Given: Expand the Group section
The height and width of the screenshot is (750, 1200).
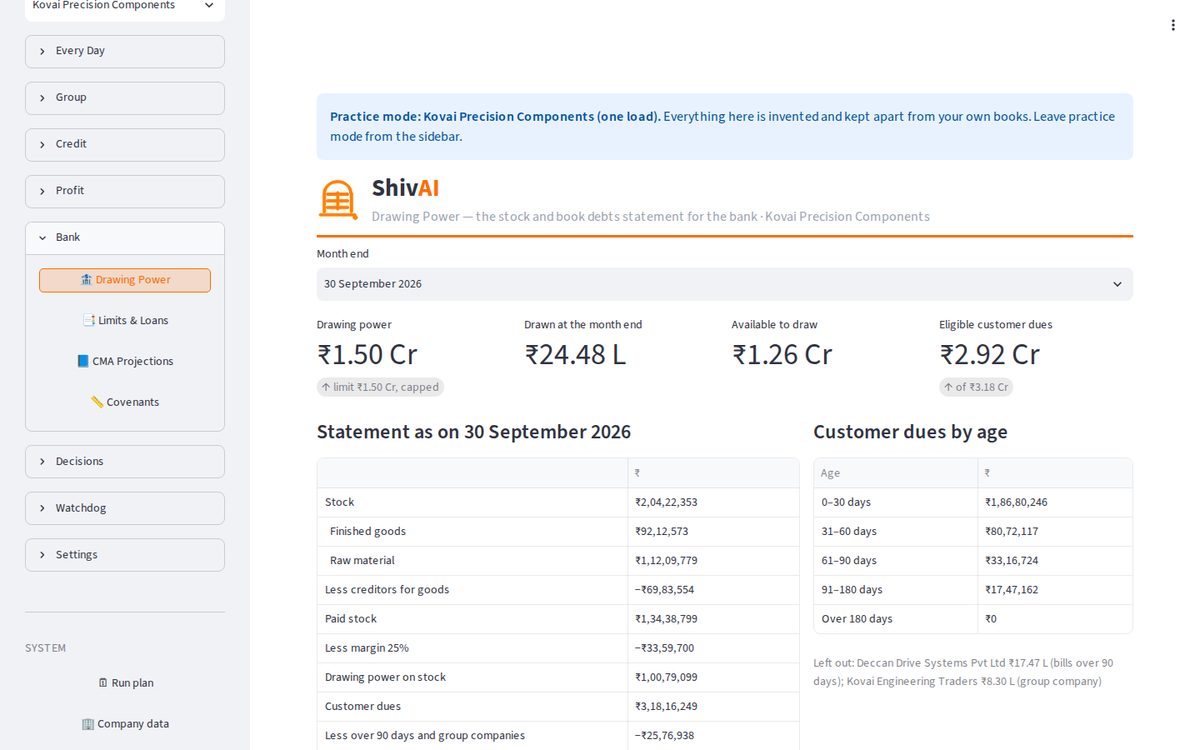Looking at the screenshot, I should (x=125, y=98).
